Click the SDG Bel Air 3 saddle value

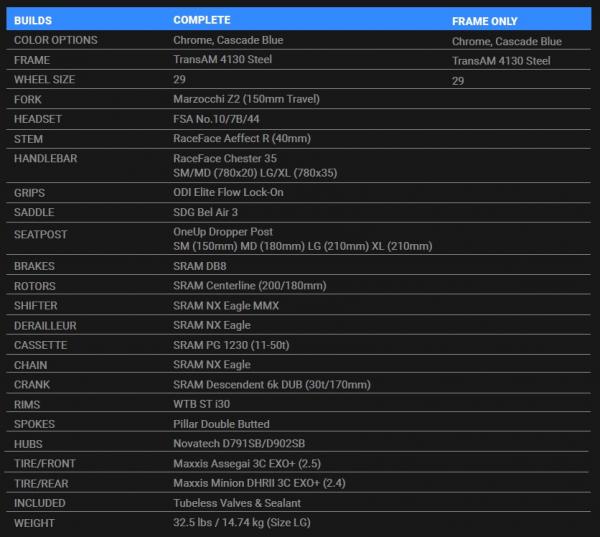pos(205,212)
